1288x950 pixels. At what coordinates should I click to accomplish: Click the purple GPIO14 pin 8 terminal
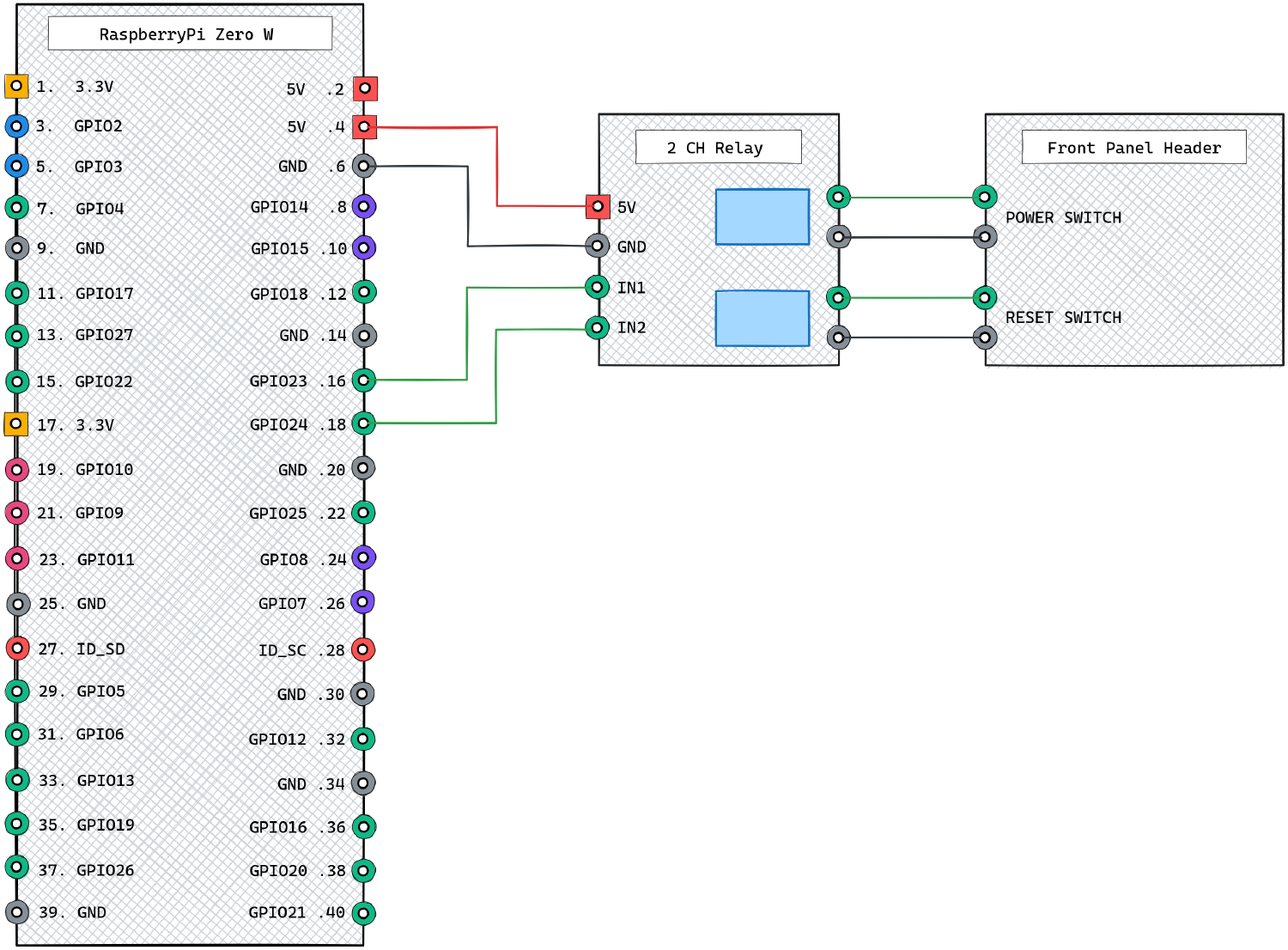click(364, 206)
